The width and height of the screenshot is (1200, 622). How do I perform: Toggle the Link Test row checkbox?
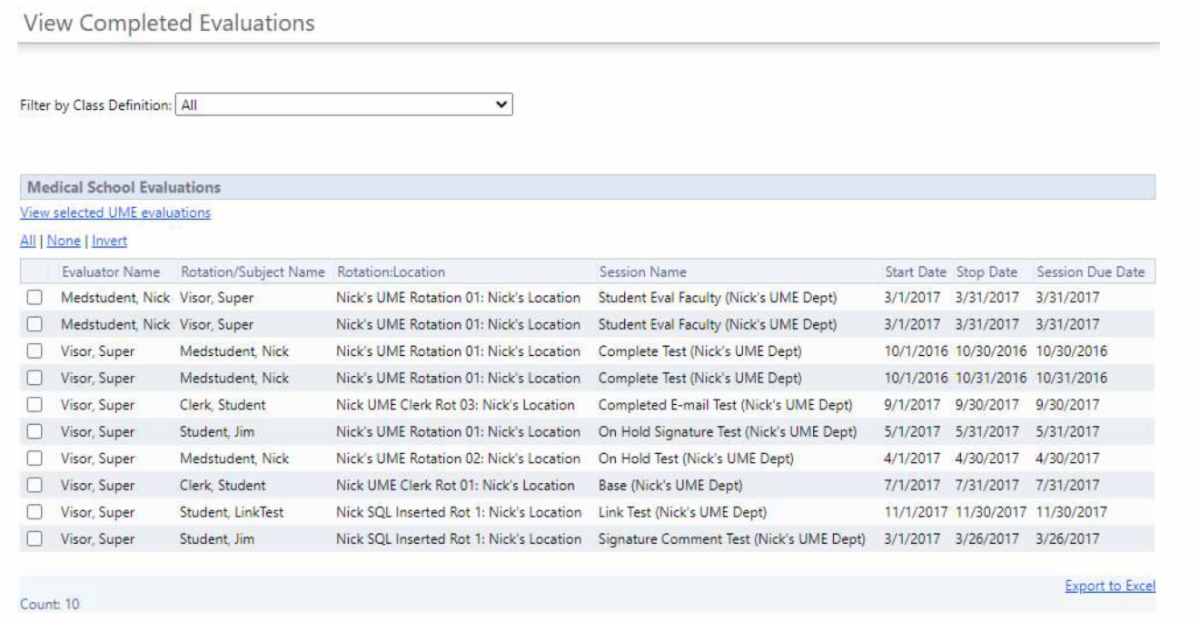(x=35, y=513)
